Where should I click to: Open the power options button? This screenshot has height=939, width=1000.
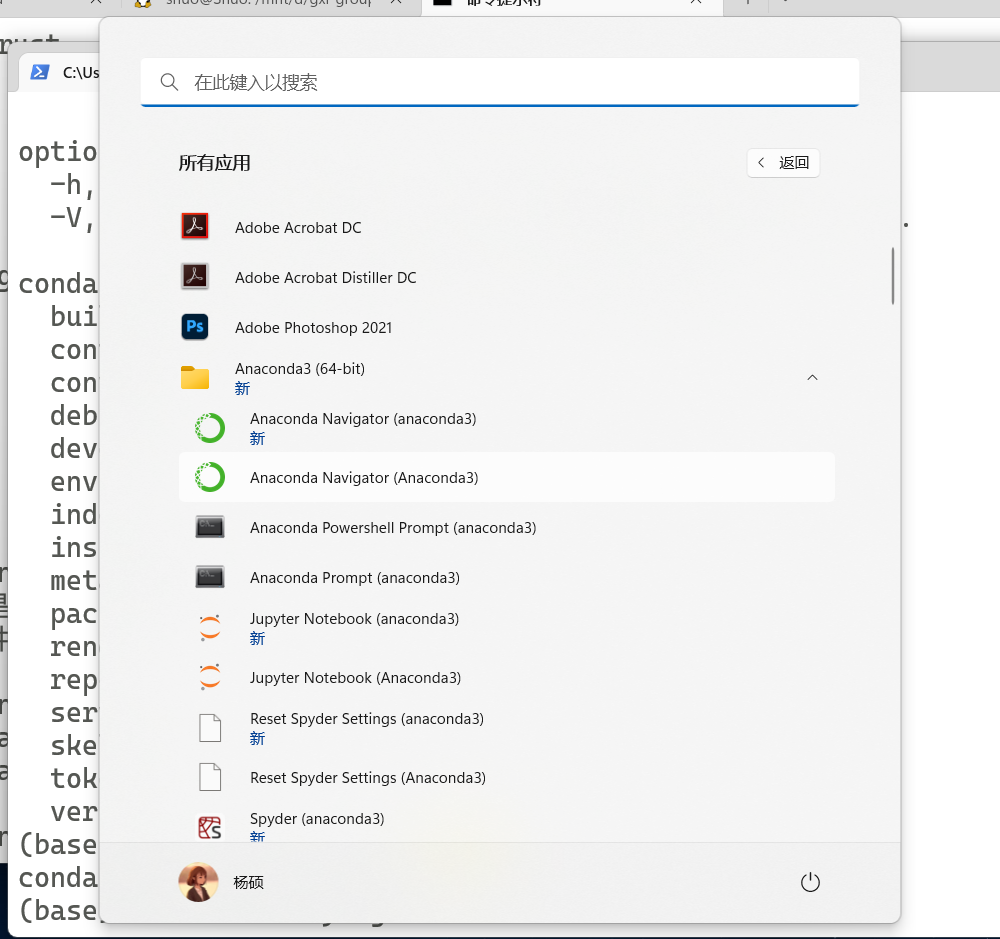pos(810,882)
